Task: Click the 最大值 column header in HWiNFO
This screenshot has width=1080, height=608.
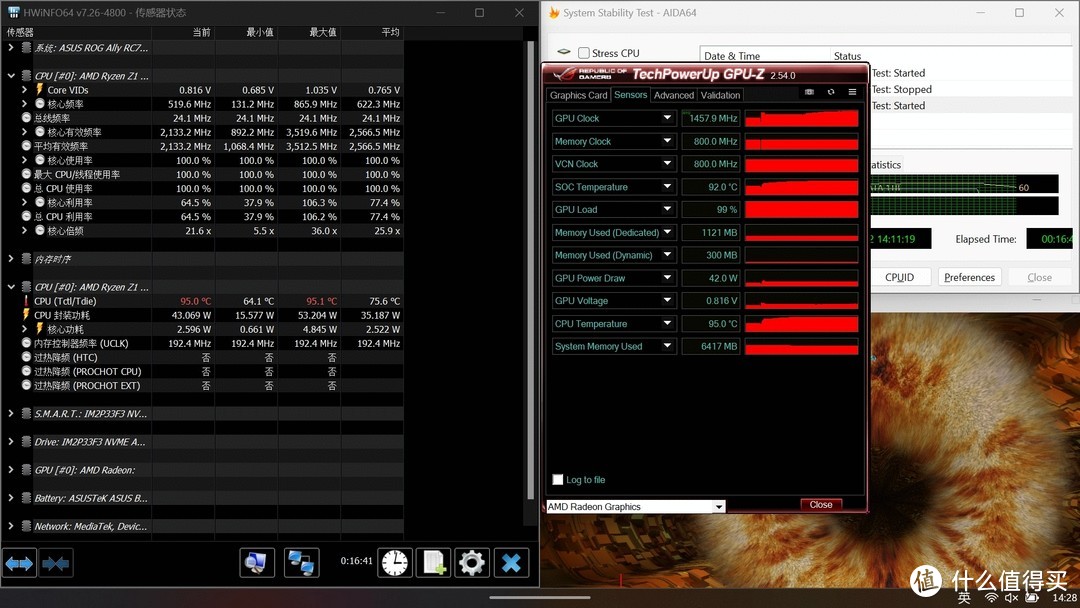Action: point(309,32)
